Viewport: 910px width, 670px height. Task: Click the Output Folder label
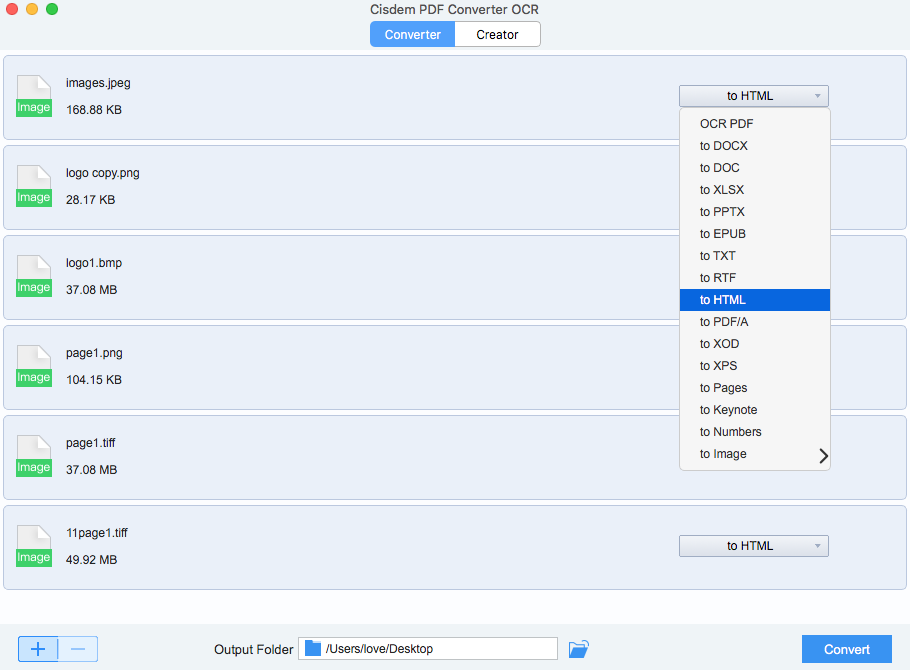point(254,650)
